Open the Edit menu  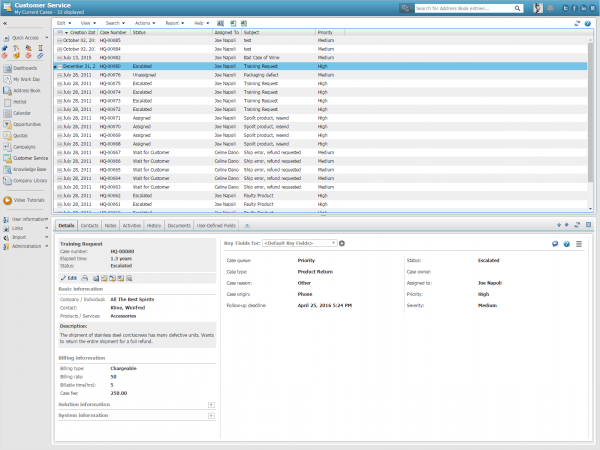pos(64,23)
